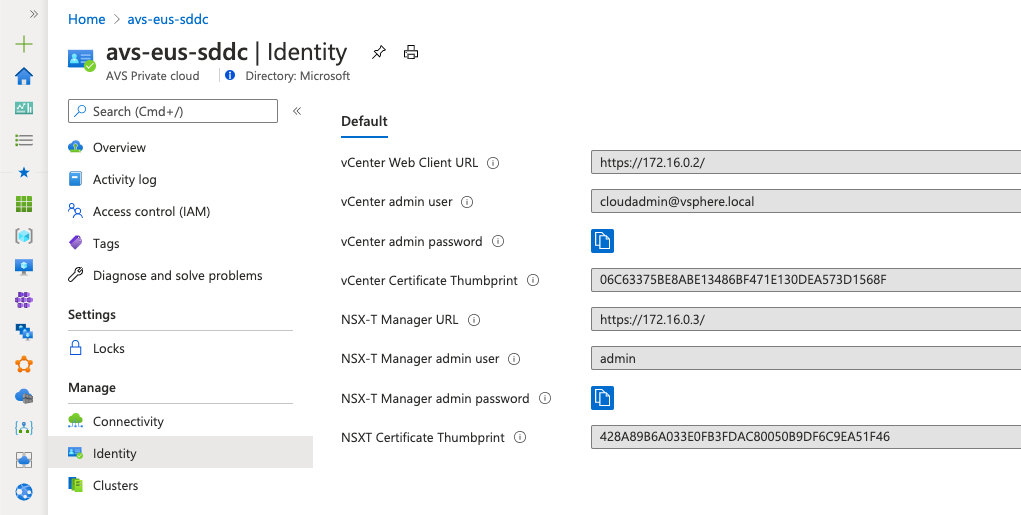This screenshot has width=1021, height=515.
Task: Open the Connectivity menu item
Action: coord(128,421)
